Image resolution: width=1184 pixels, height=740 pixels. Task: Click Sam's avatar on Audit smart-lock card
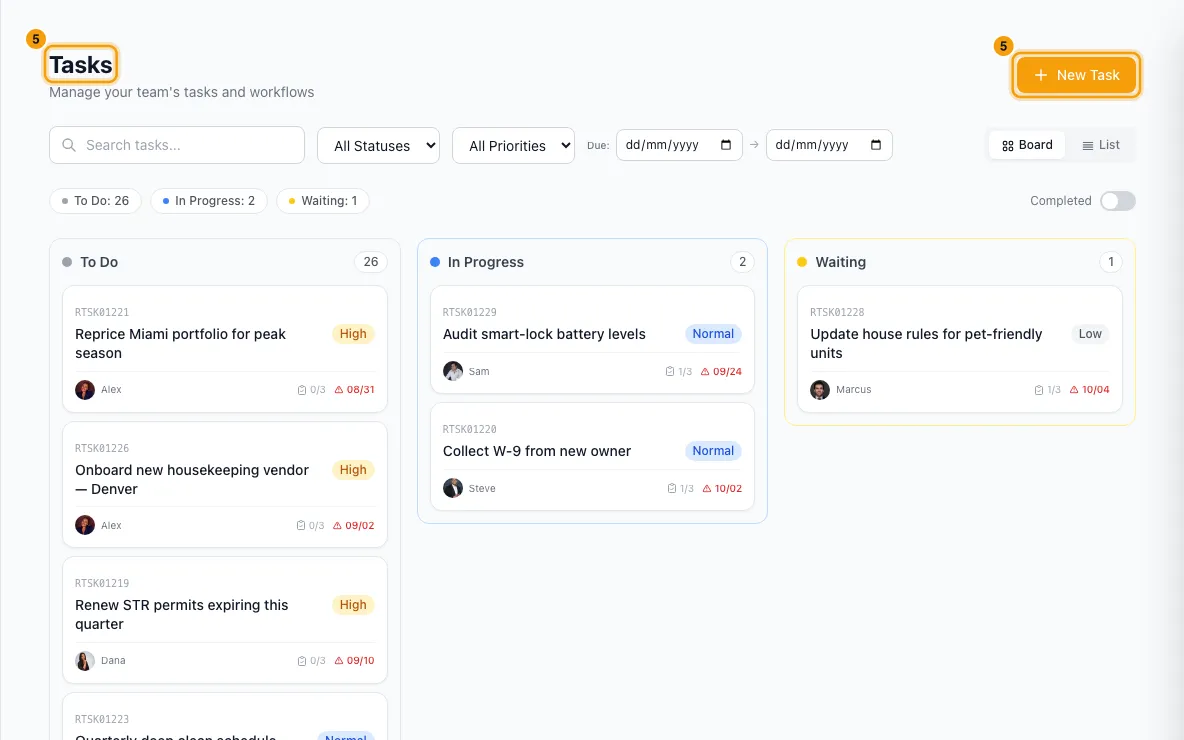click(x=452, y=371)
